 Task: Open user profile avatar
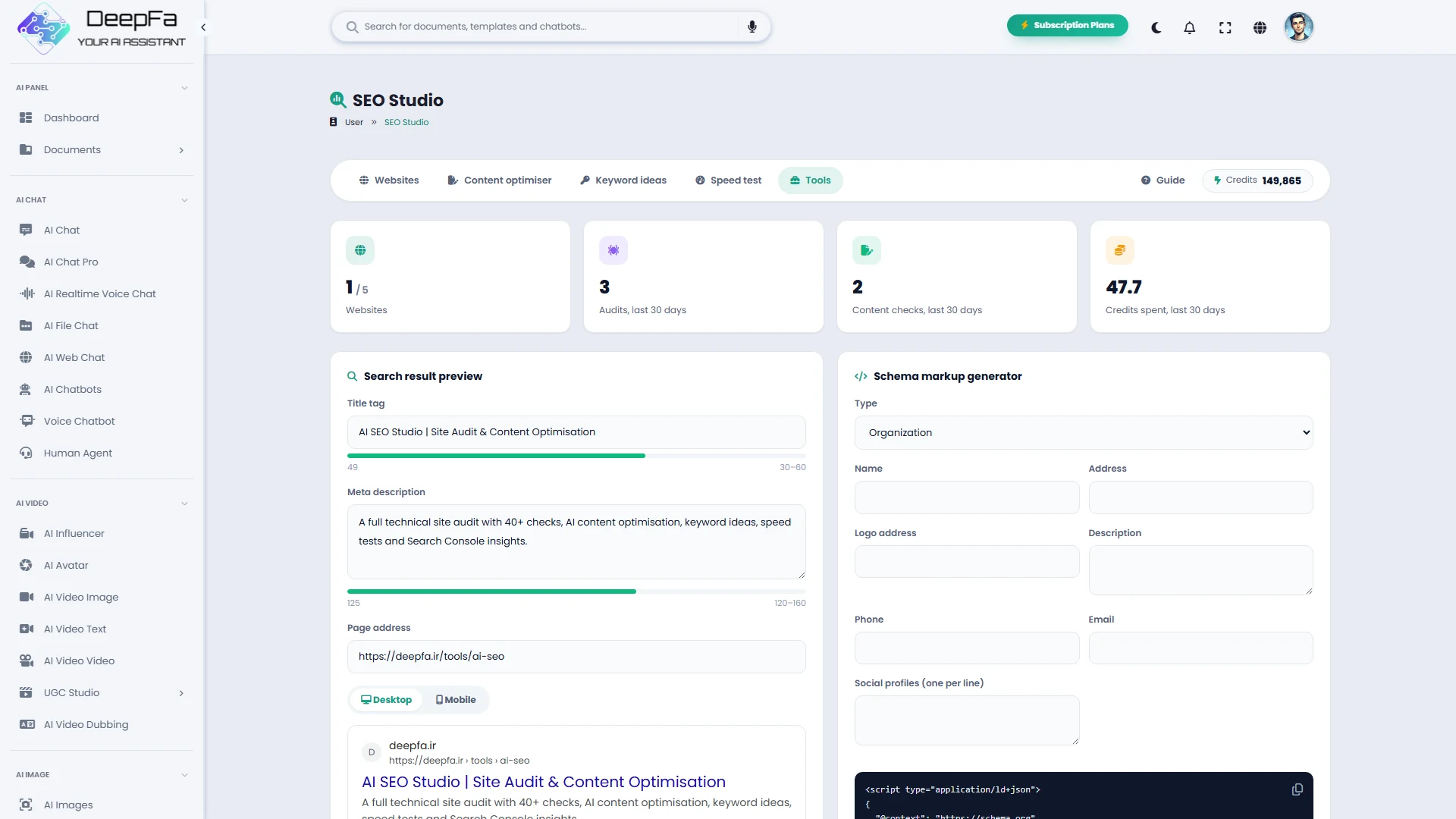1298,27
